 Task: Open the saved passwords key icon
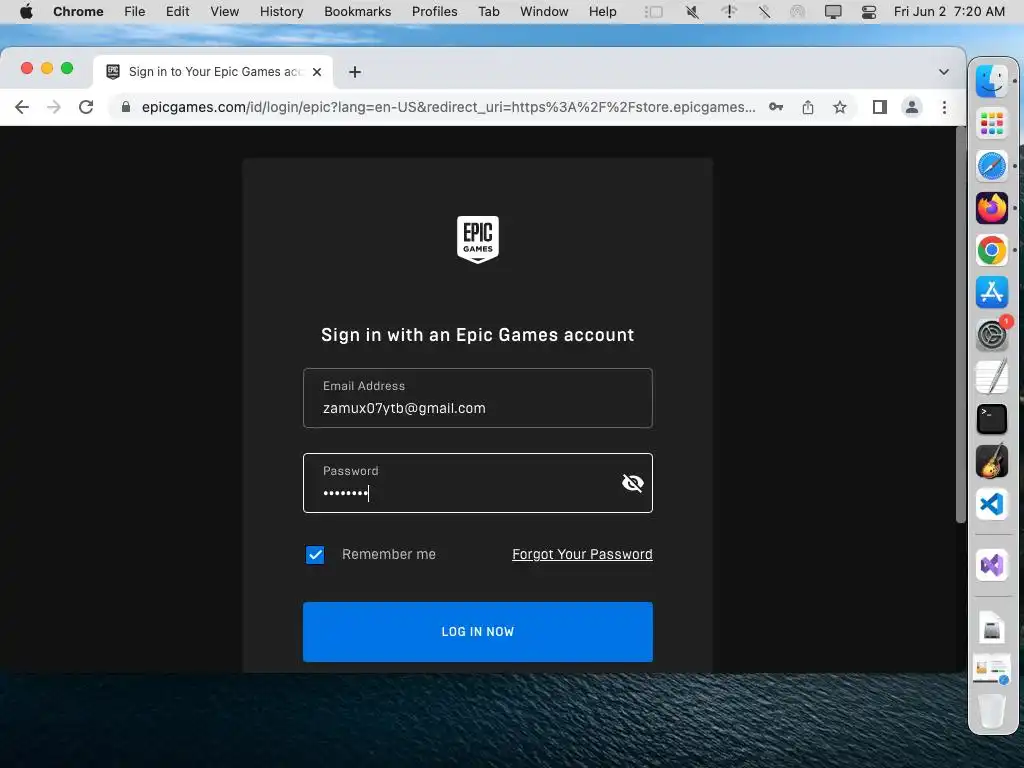[x=776, y=107]
